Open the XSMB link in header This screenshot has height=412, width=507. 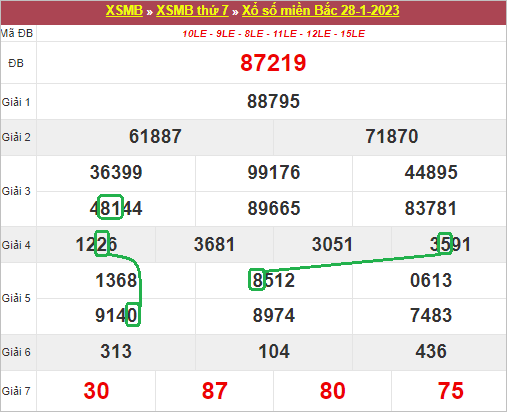(x=124, y=10)
